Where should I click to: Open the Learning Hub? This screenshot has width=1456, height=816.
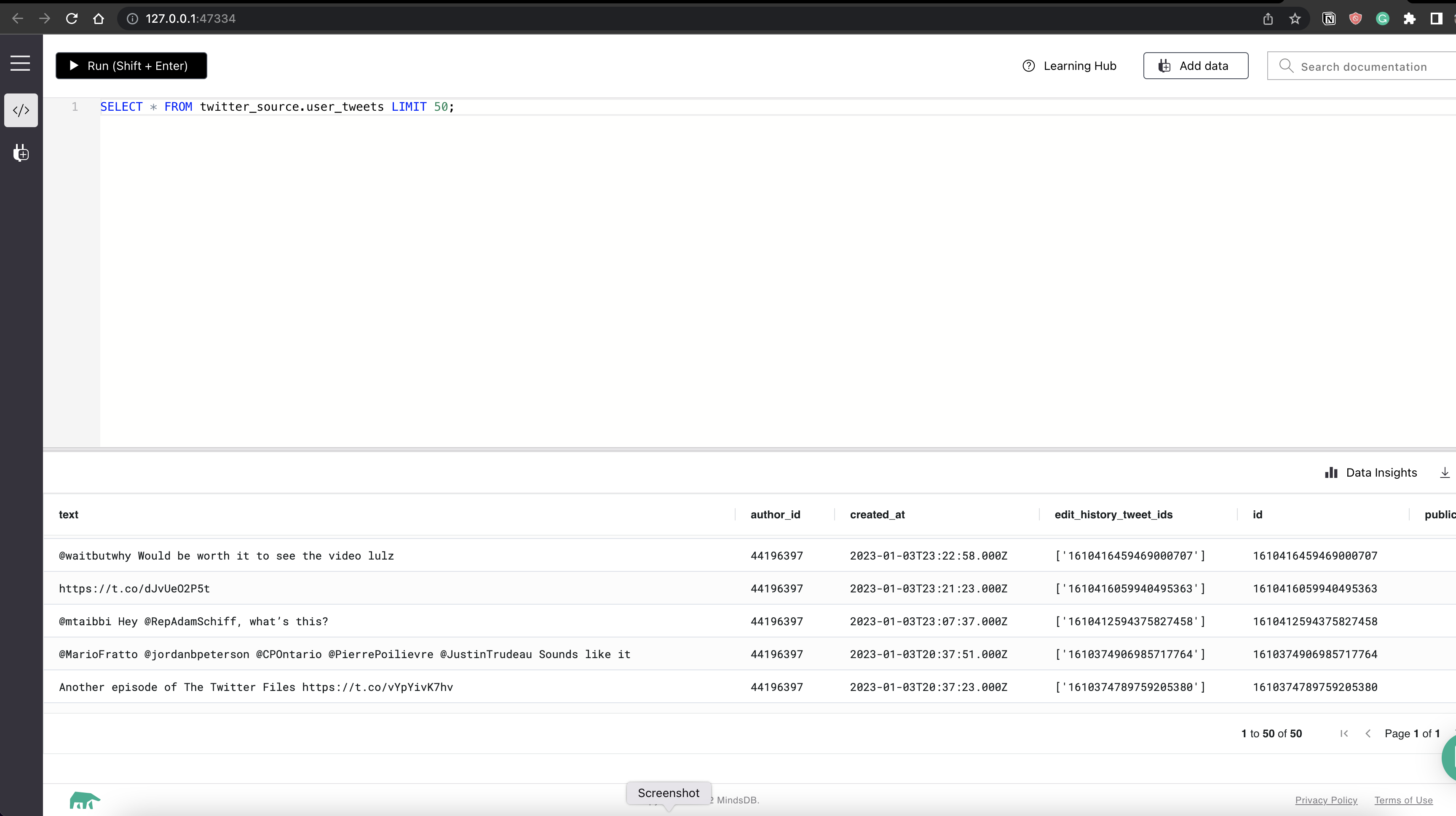click(1069, 66)
